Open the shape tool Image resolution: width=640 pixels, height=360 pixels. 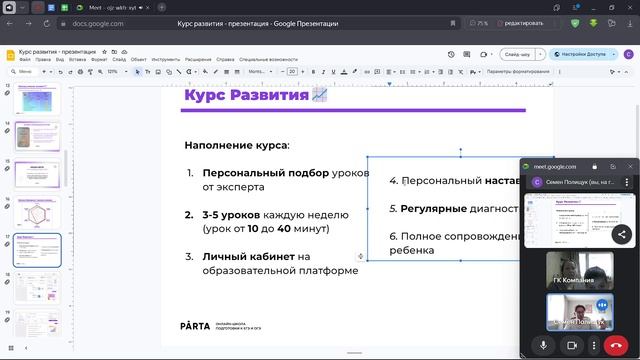tap(169, 72)
